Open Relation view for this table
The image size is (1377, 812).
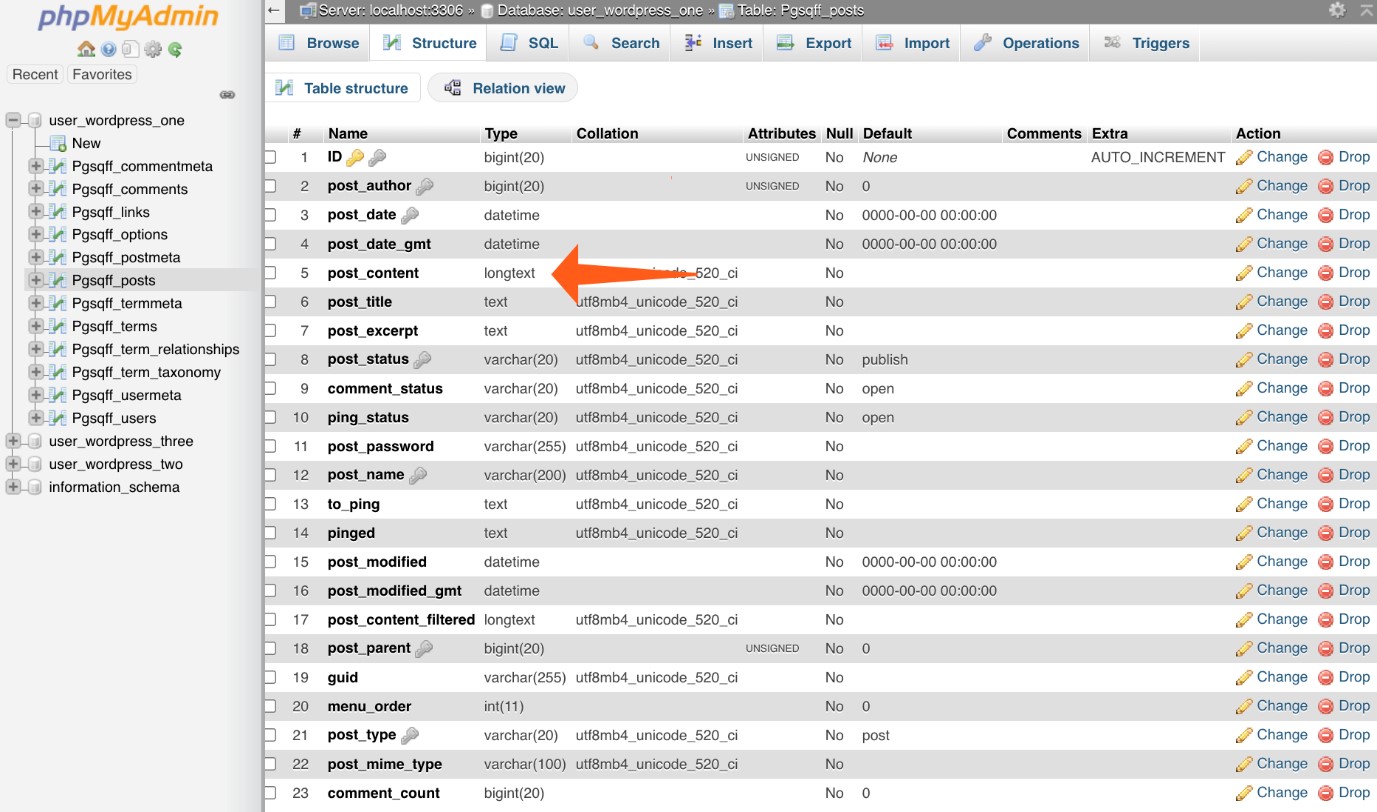click(x=503, y=88)
